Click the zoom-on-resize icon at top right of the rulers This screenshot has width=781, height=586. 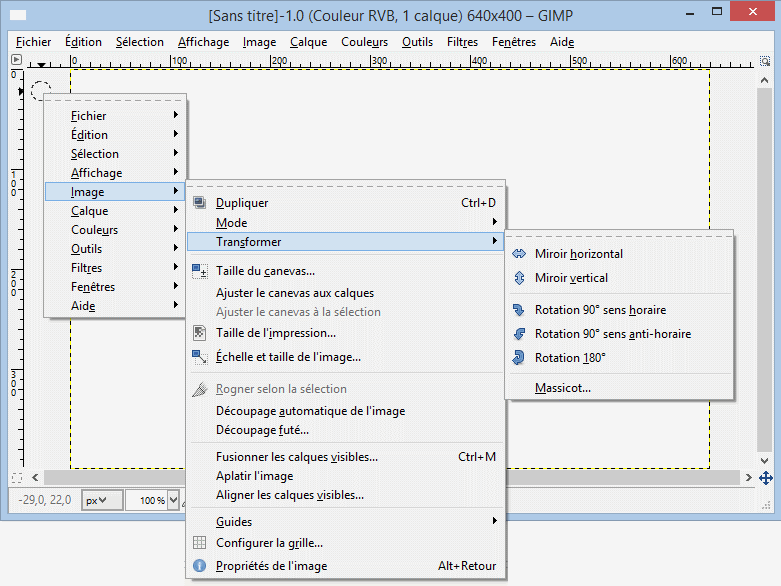tap(765, 61)
